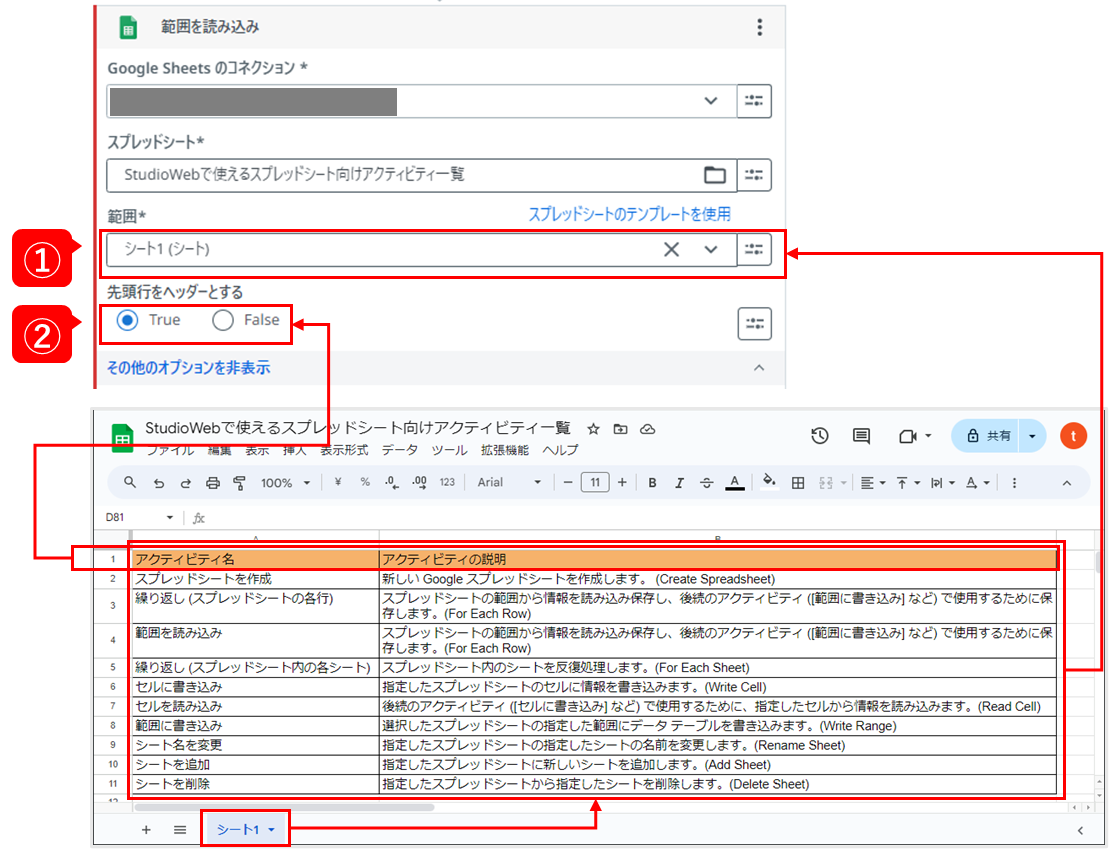The image size is (1109, 849).
Task: Add a new sheet with plus button
Action: click(146, 830)
